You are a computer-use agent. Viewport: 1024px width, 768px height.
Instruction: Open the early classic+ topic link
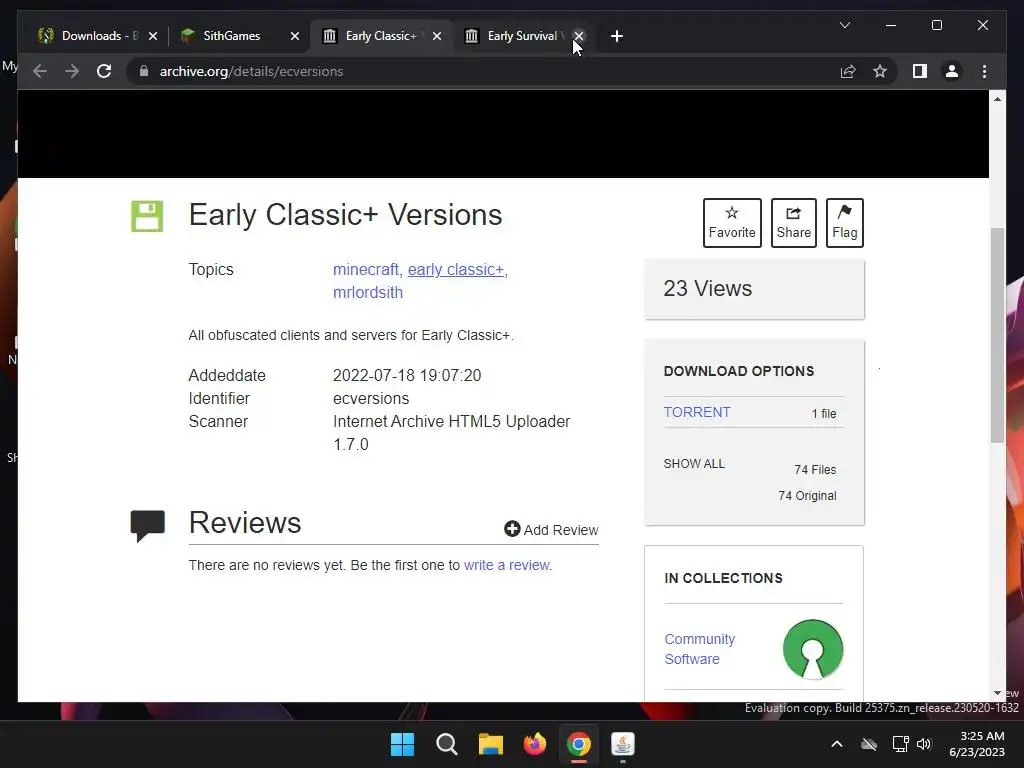click(456, 270)
